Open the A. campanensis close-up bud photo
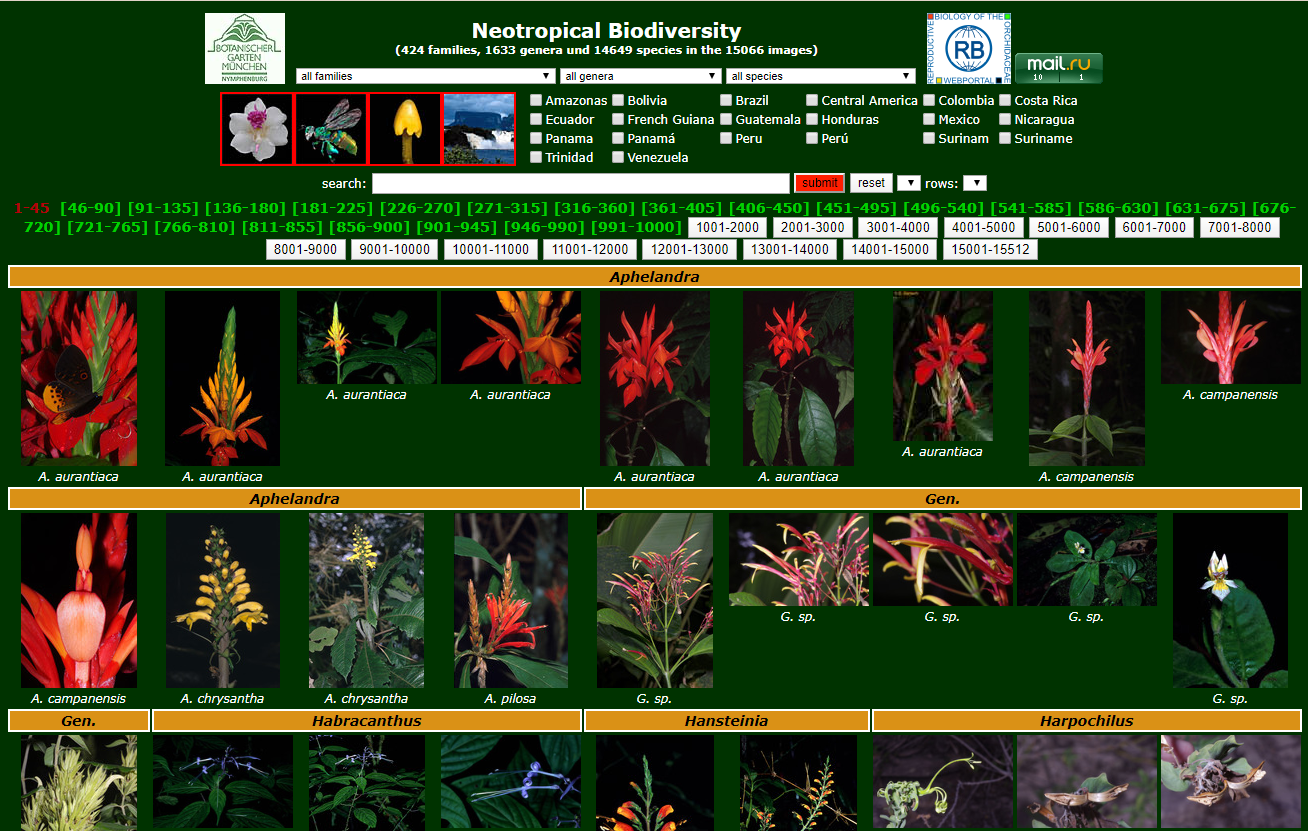Image resolution: width=1308 pixels, height=831 pixels. (x=79, y=600)
